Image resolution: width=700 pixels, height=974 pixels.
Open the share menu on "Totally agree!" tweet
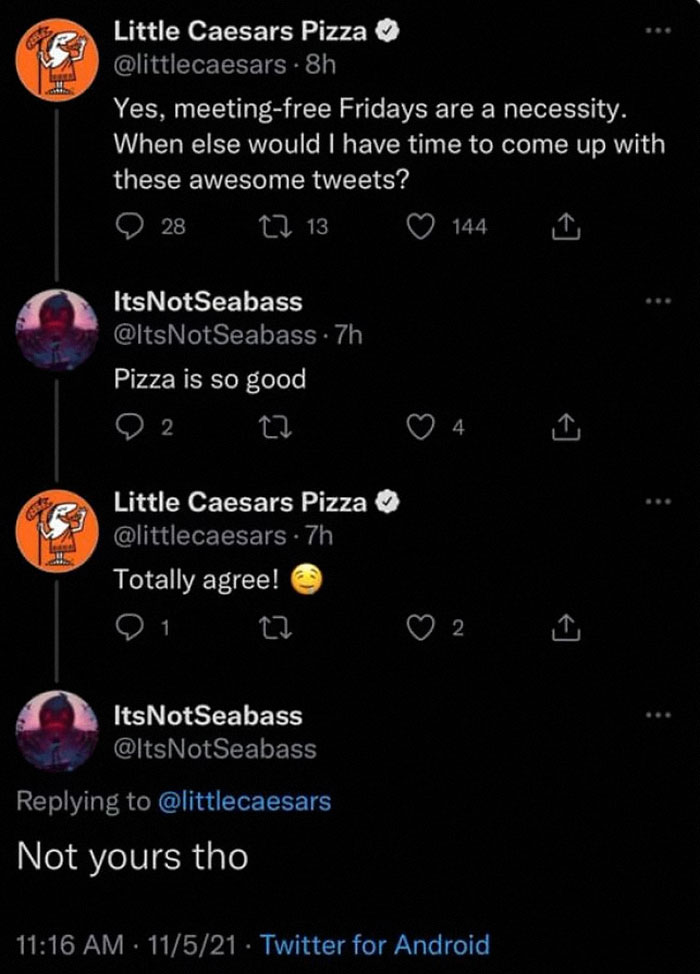[567, 626]
